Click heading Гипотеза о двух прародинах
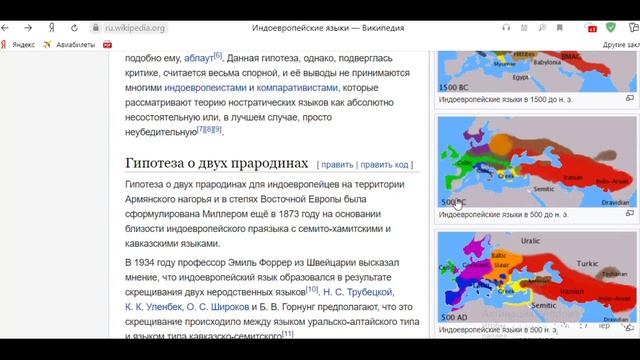The height and width of the screenshot is (360, 640). click(x=216, y=163)
